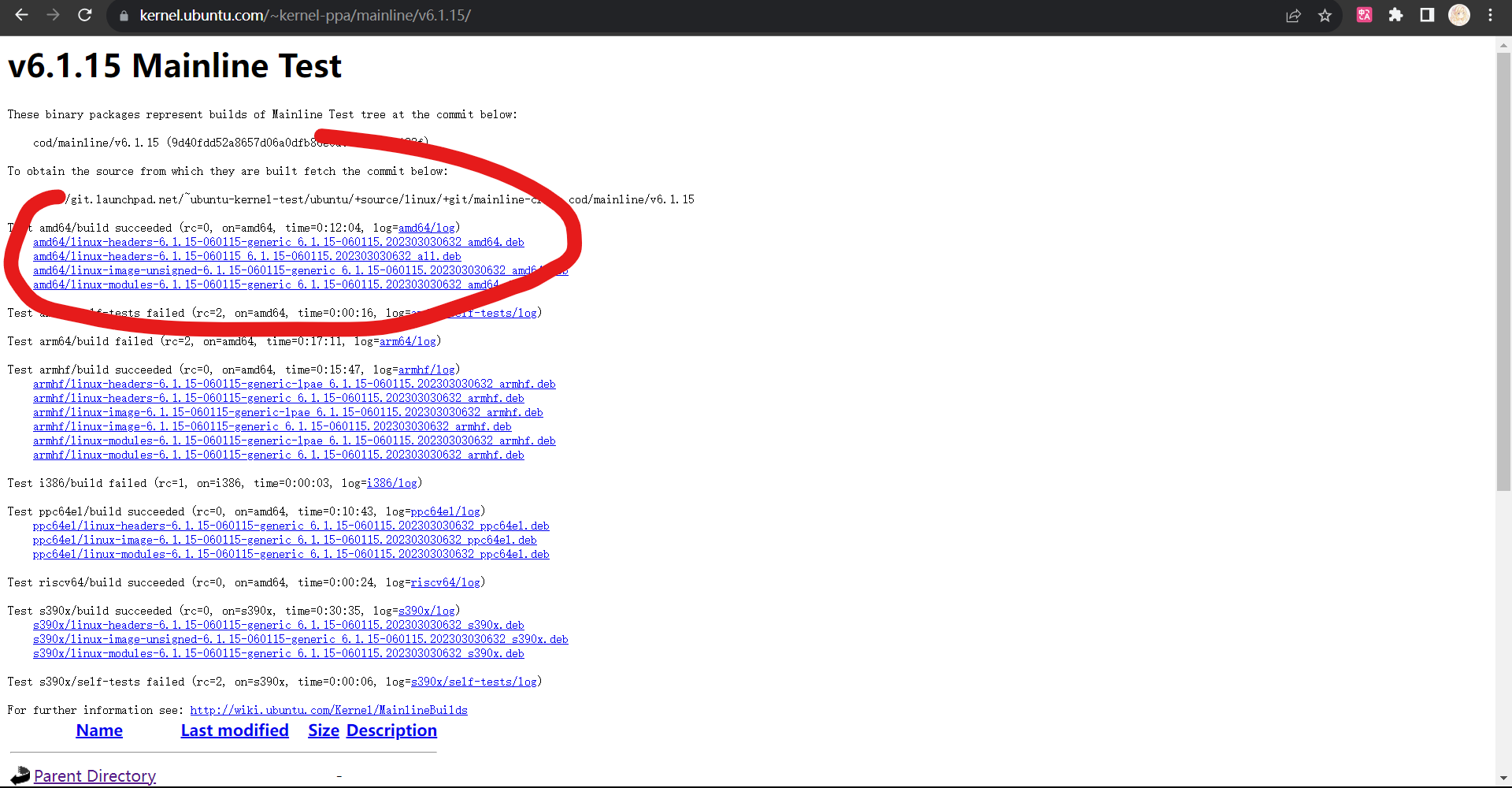Go back to the previous page
Image resolution: width=1512 pixels, height=788 pixels.
click(x=21, y=15)
